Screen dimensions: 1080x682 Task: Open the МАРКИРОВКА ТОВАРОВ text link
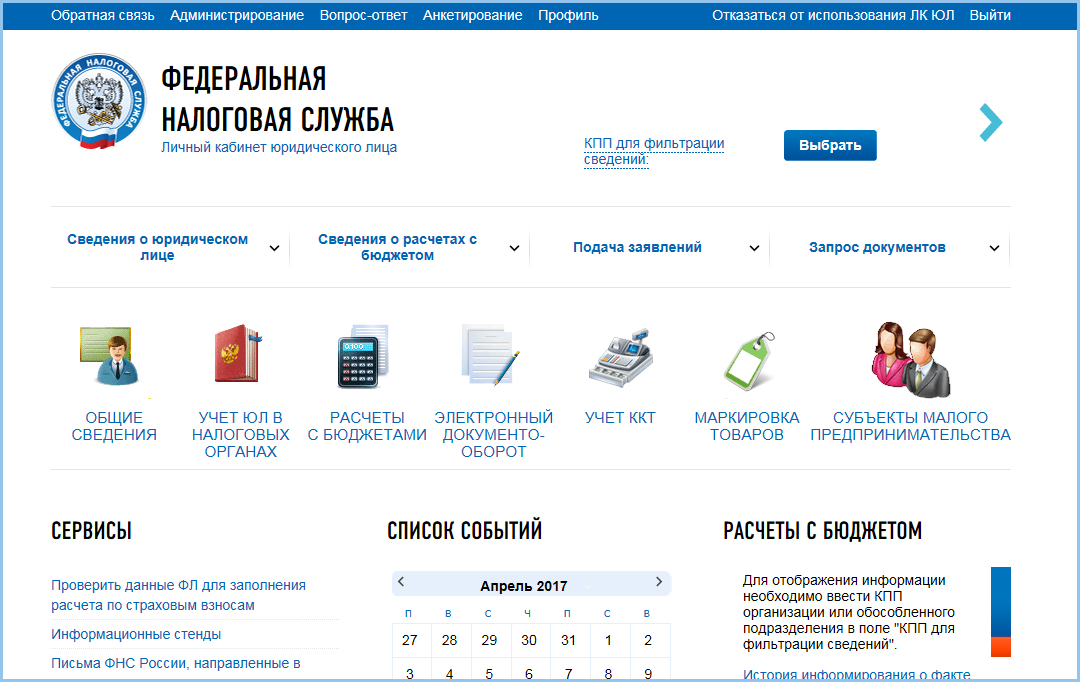pos(747,426)
